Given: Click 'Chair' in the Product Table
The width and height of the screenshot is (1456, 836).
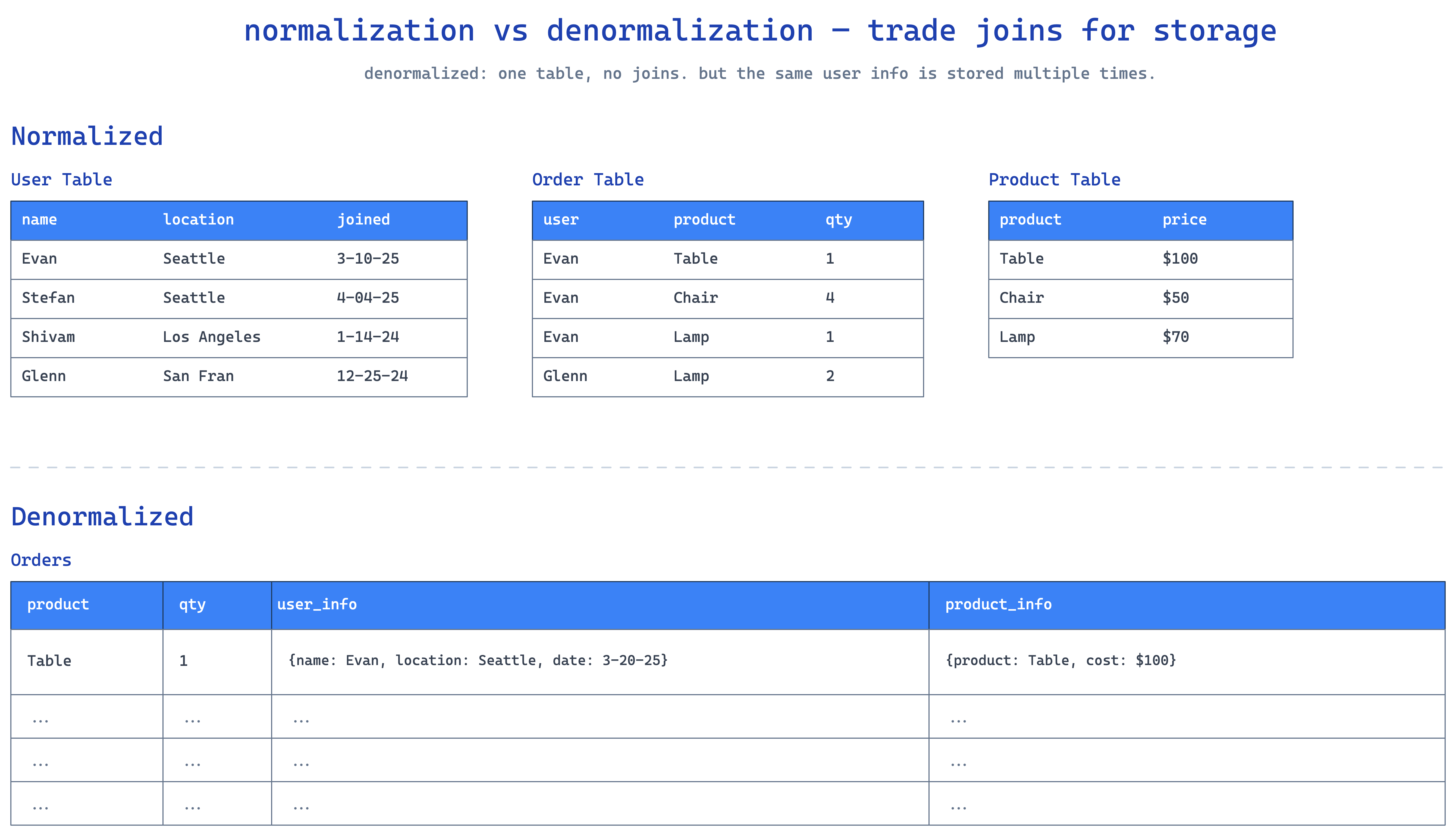Looking at the screenshot, I should click(1022, 297).
